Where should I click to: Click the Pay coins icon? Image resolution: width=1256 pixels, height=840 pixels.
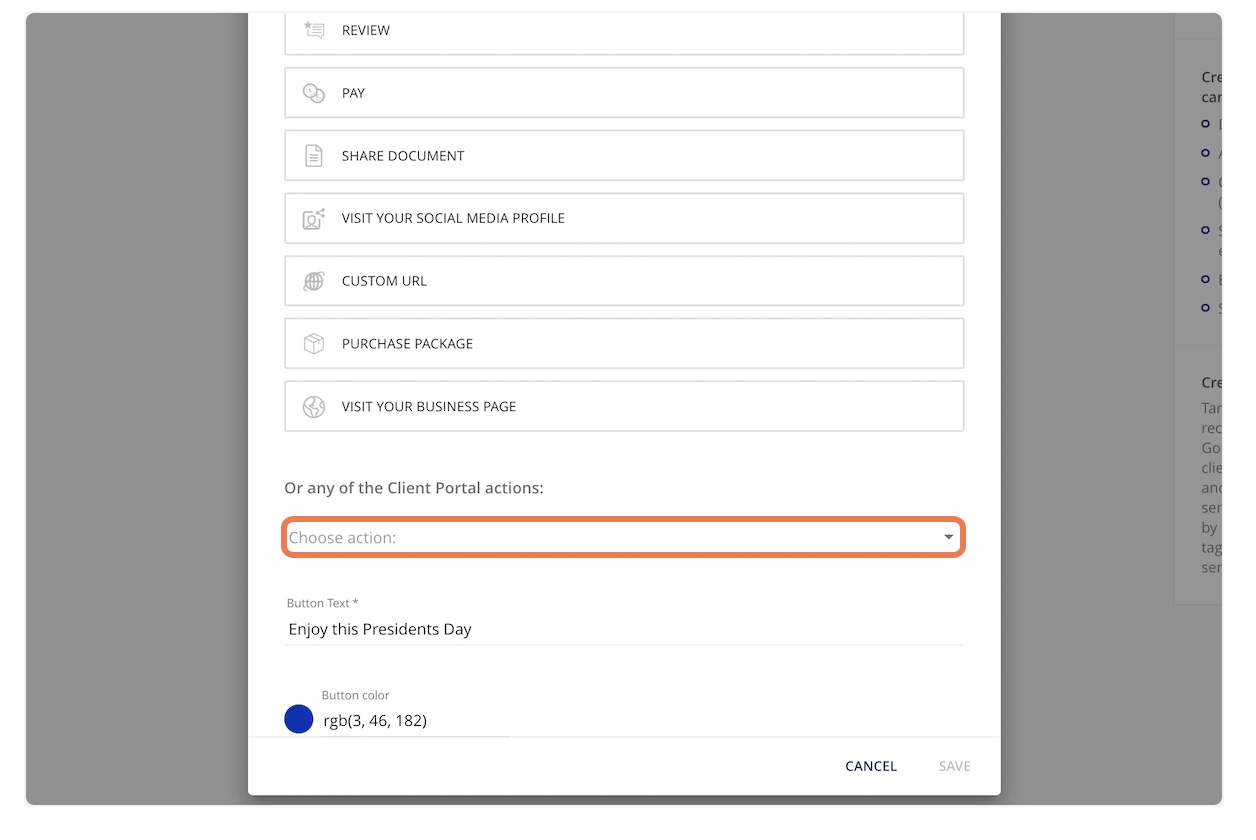(314, 93)
